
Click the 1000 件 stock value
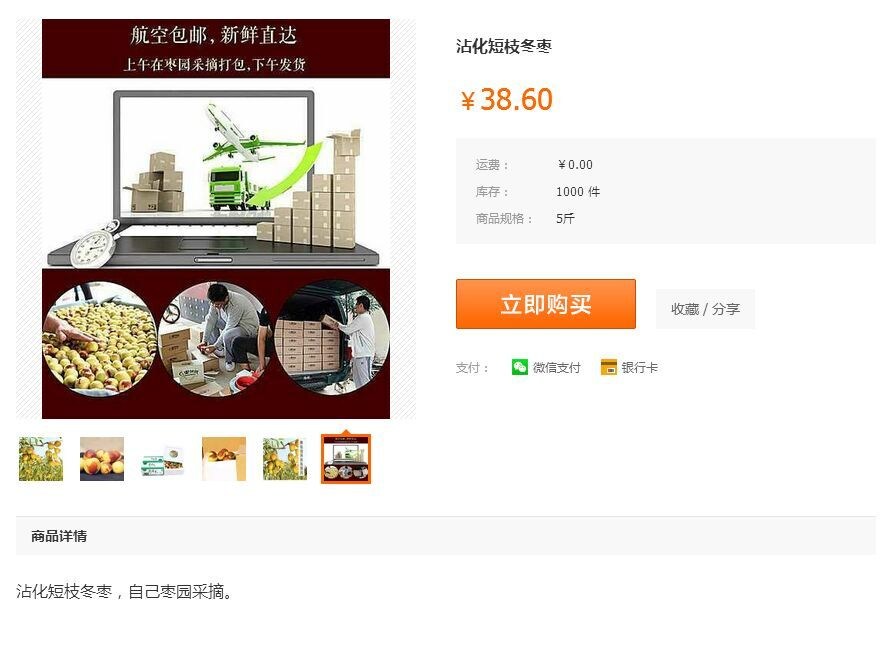tap(578, 192)
